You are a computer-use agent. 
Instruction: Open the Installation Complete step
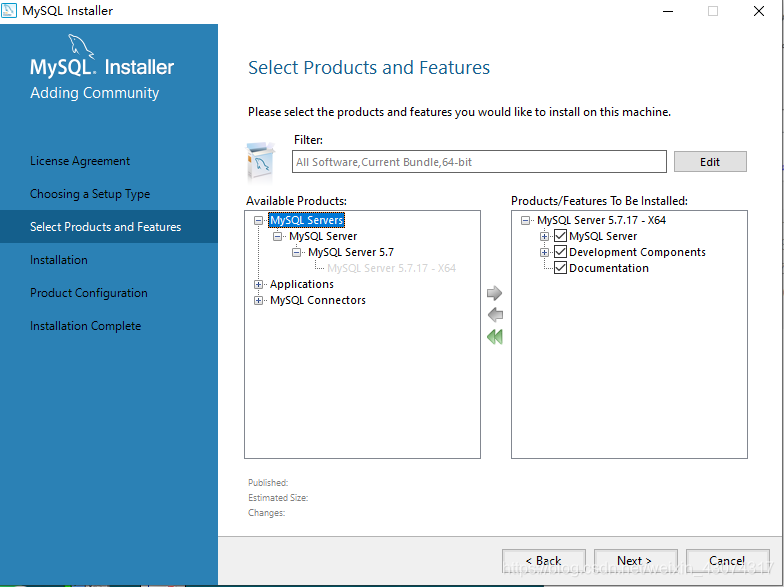coord(86,326)
